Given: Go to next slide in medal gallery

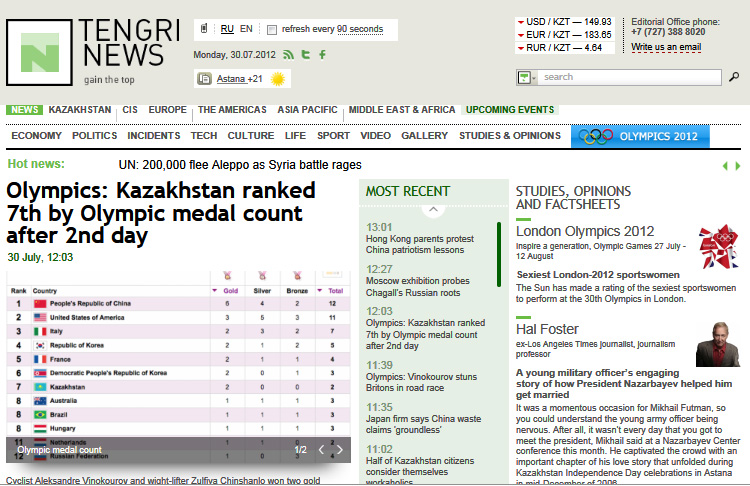Looking at the screenshot, I should pos(339,450).
